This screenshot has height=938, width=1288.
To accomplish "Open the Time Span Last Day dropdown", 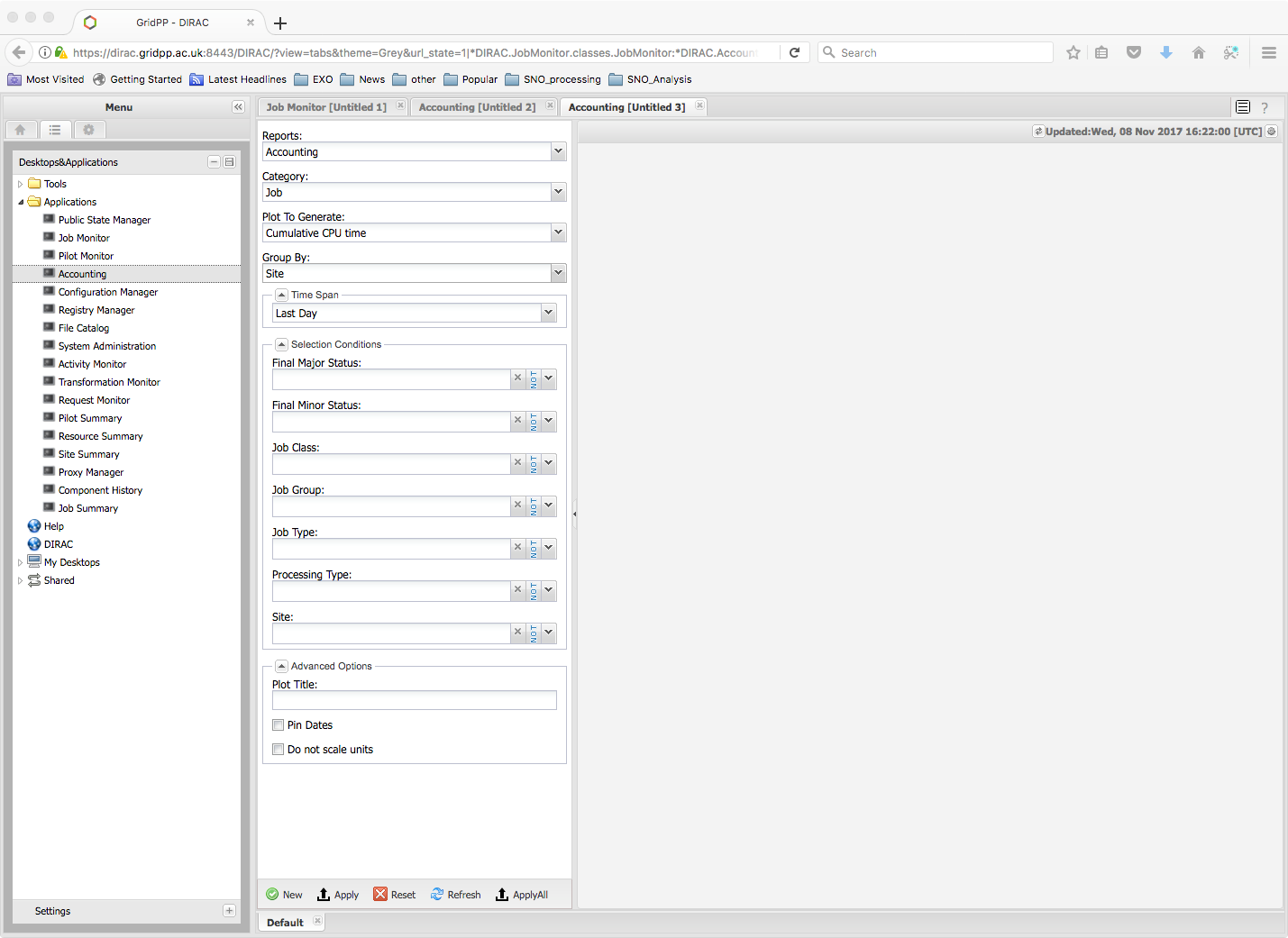I will point(548,313).
